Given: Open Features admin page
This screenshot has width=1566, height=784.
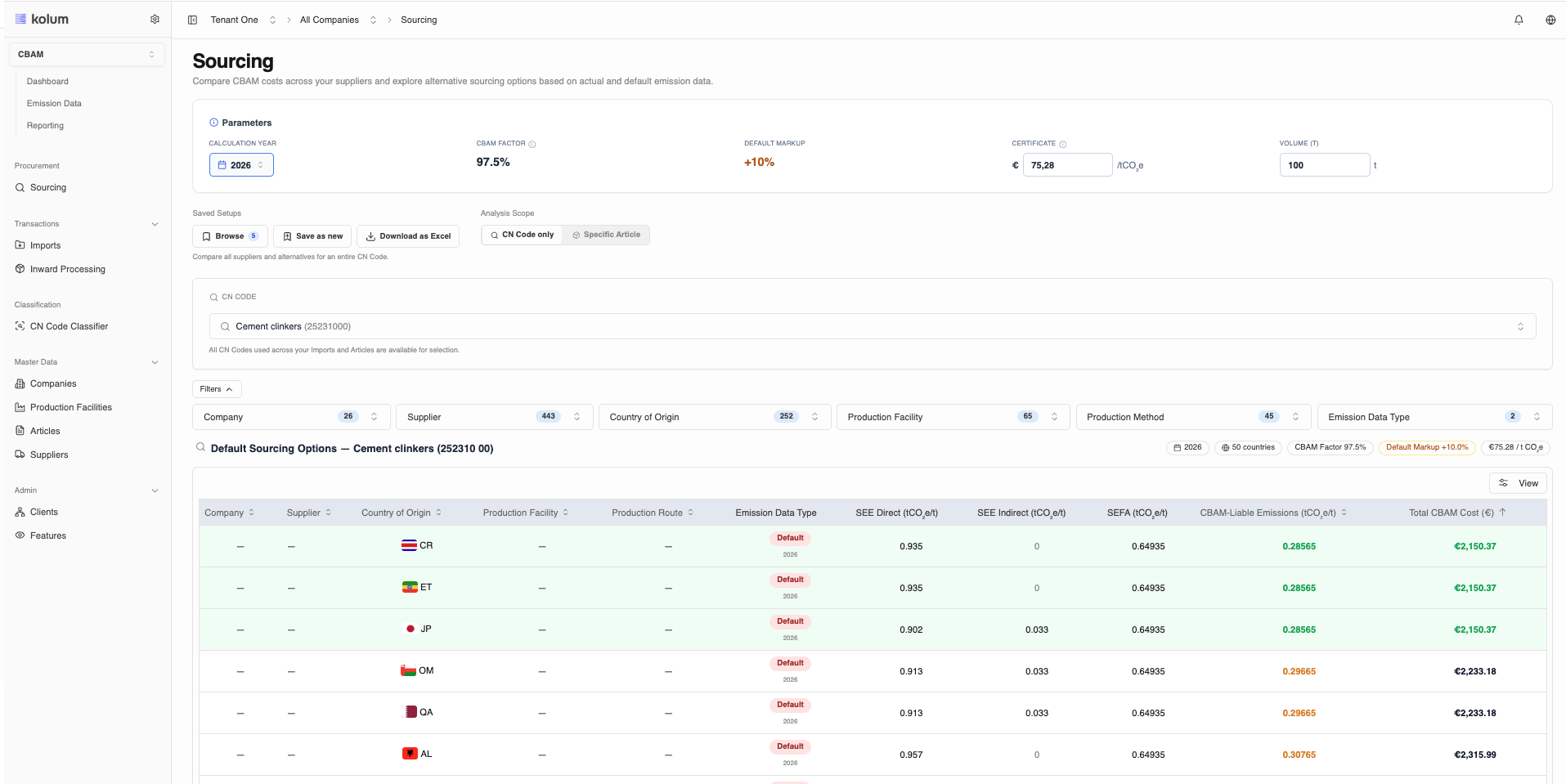Looking at the screenshot, I should pyautogui.click(x=48, y=535).
